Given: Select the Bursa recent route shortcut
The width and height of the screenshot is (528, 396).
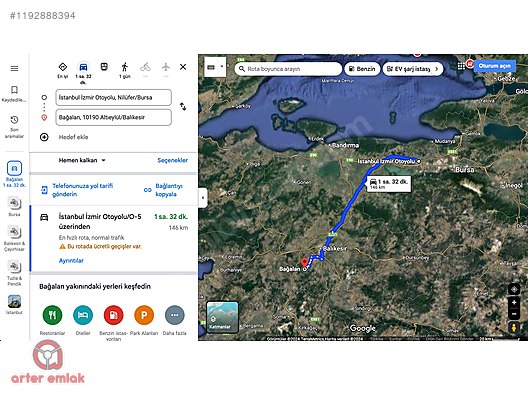Looking at the screenshot, I should (14, 207).
